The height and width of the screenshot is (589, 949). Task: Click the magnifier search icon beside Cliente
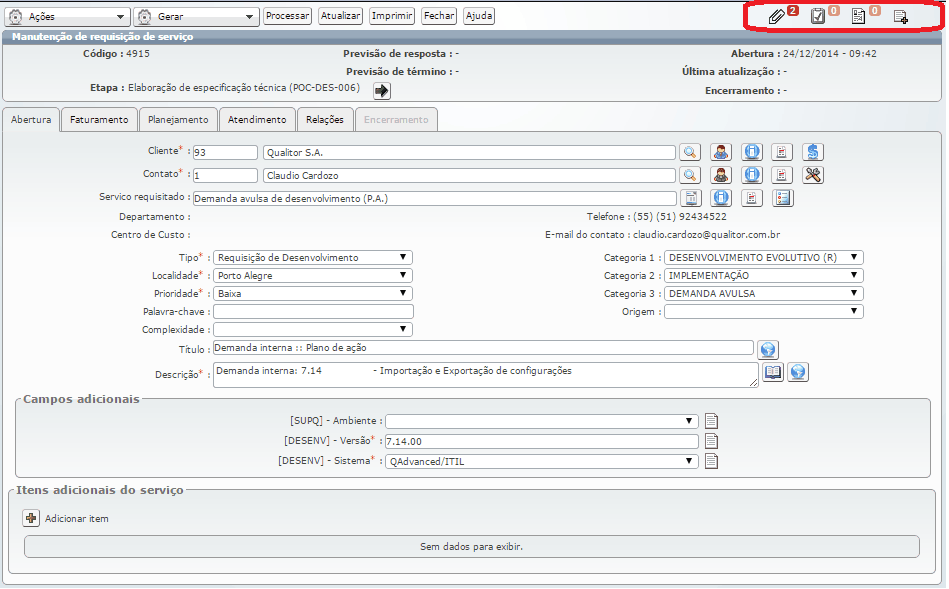[690, 152]
